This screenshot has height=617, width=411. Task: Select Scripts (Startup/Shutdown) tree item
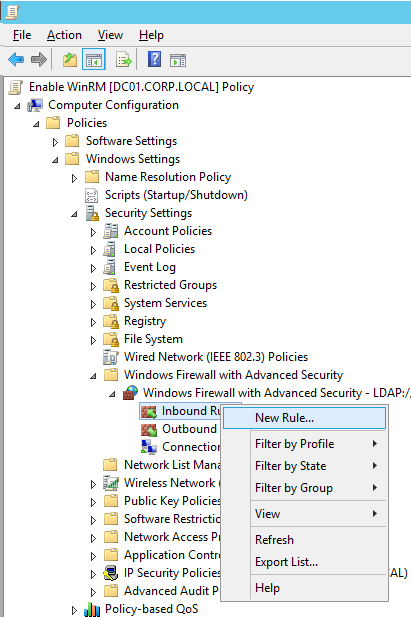pyautogui.click(x=176, y=195)
